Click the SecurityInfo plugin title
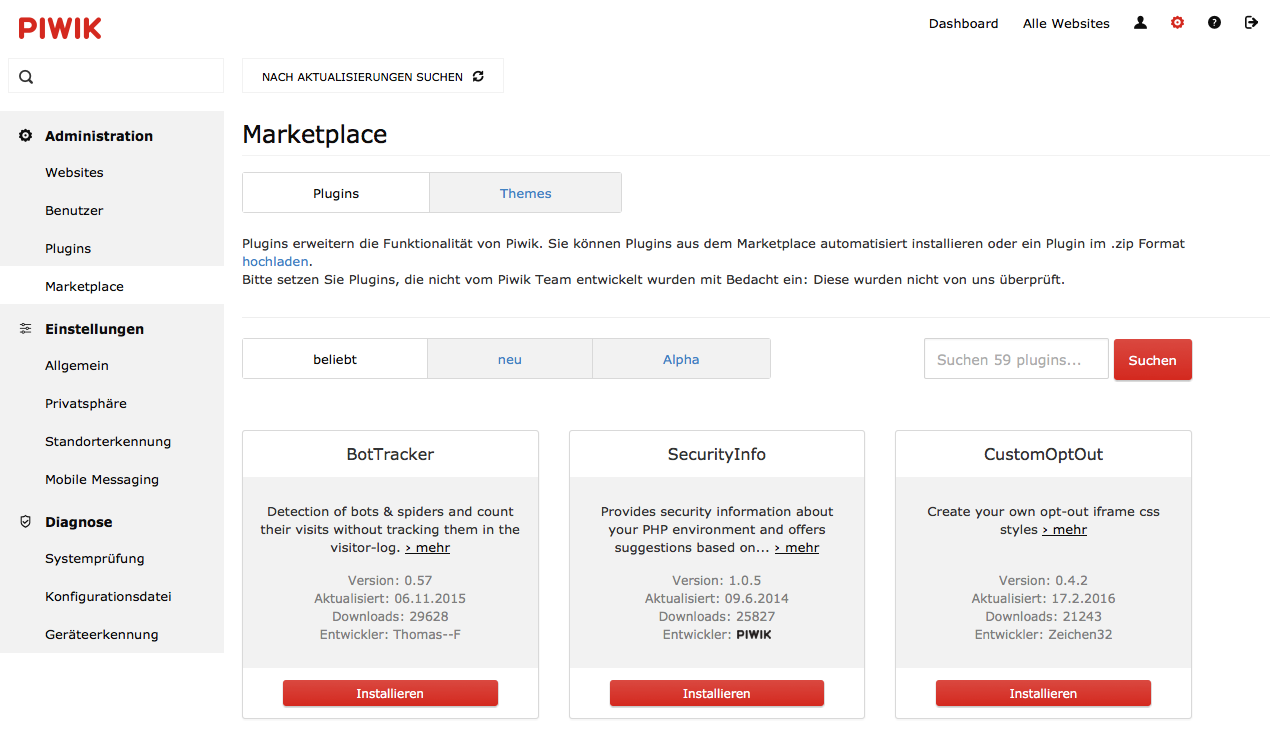 pyautogui.click(x=717, y=454)
